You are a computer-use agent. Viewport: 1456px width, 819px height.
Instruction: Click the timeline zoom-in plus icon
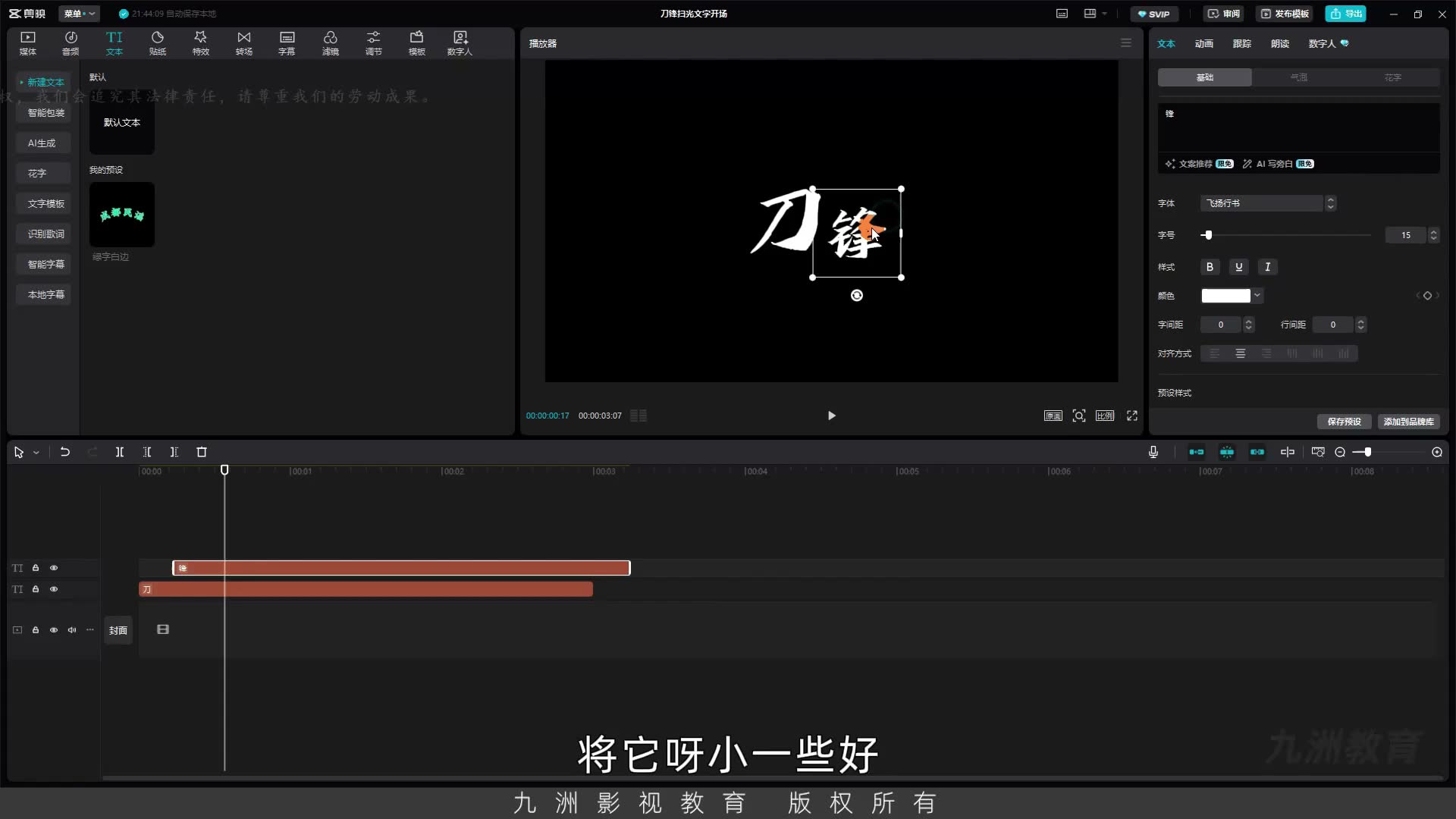(x=1437, y=452)
